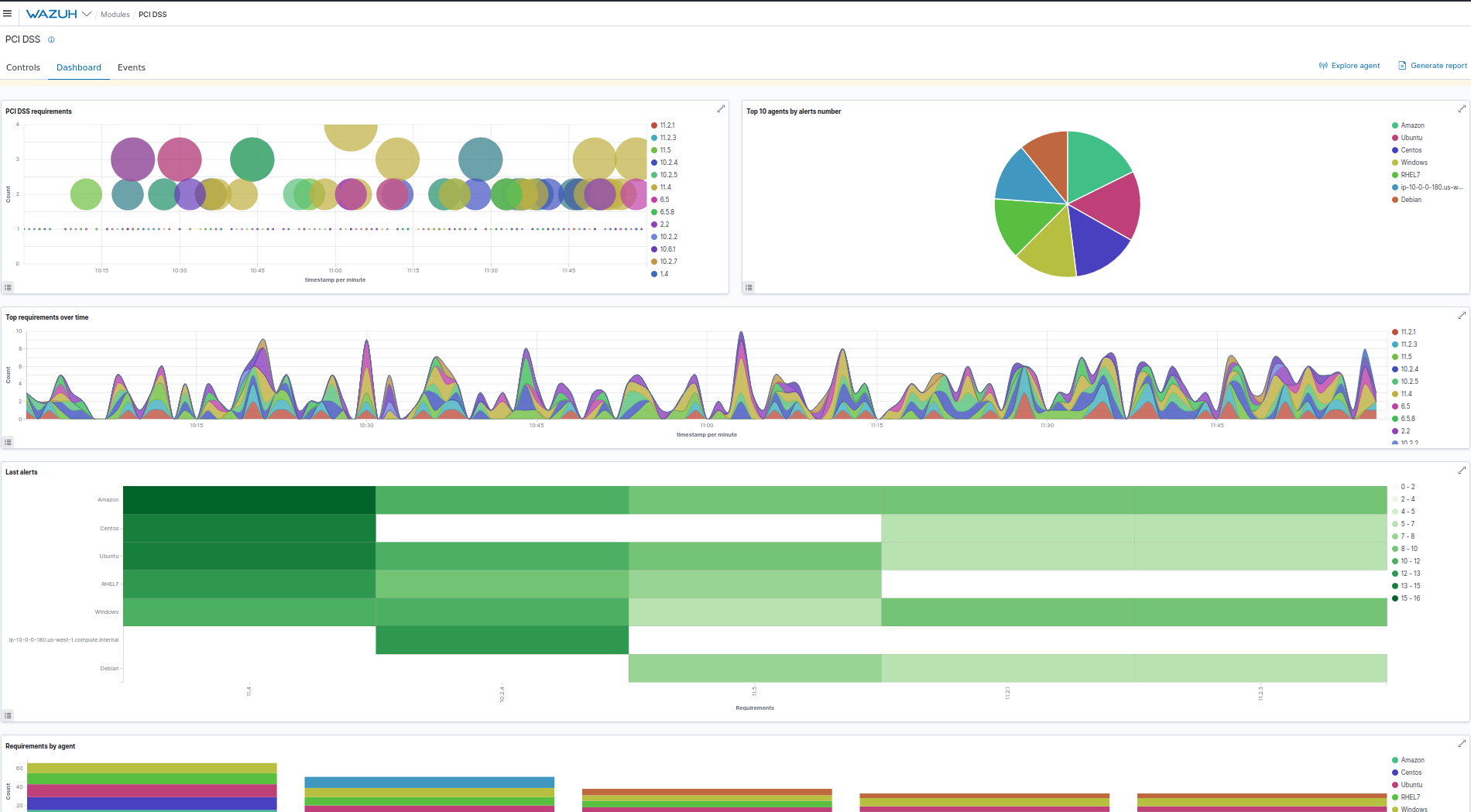Switch to the Events tab
The height and width of the screenshot is (812, 1471).
[131, 67]
